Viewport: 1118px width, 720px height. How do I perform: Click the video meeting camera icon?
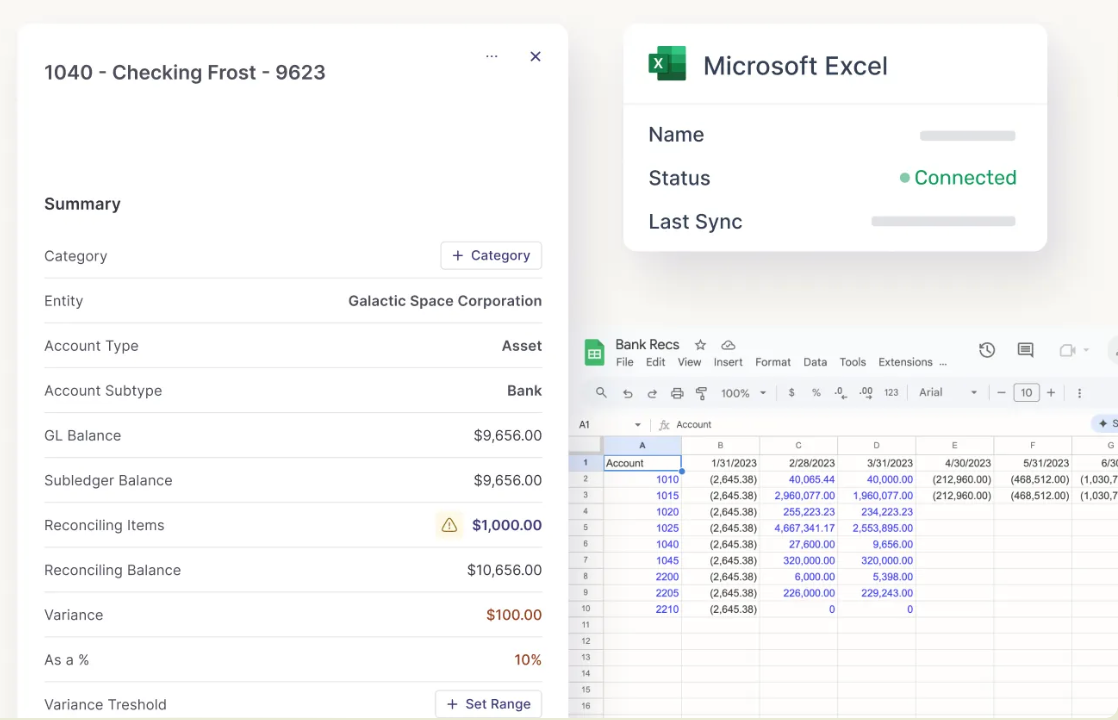(1067, 350)
